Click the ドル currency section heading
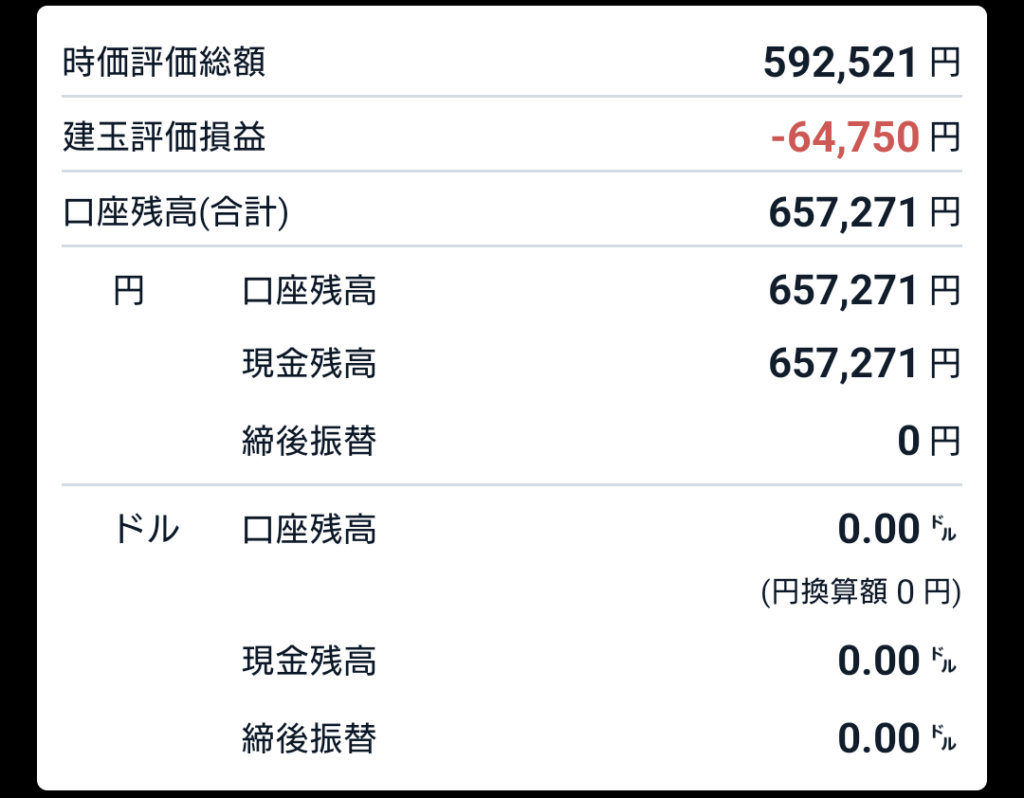The width and height of the screenshot is (1024, 798). pyautogui.click(x=147, y=529)
